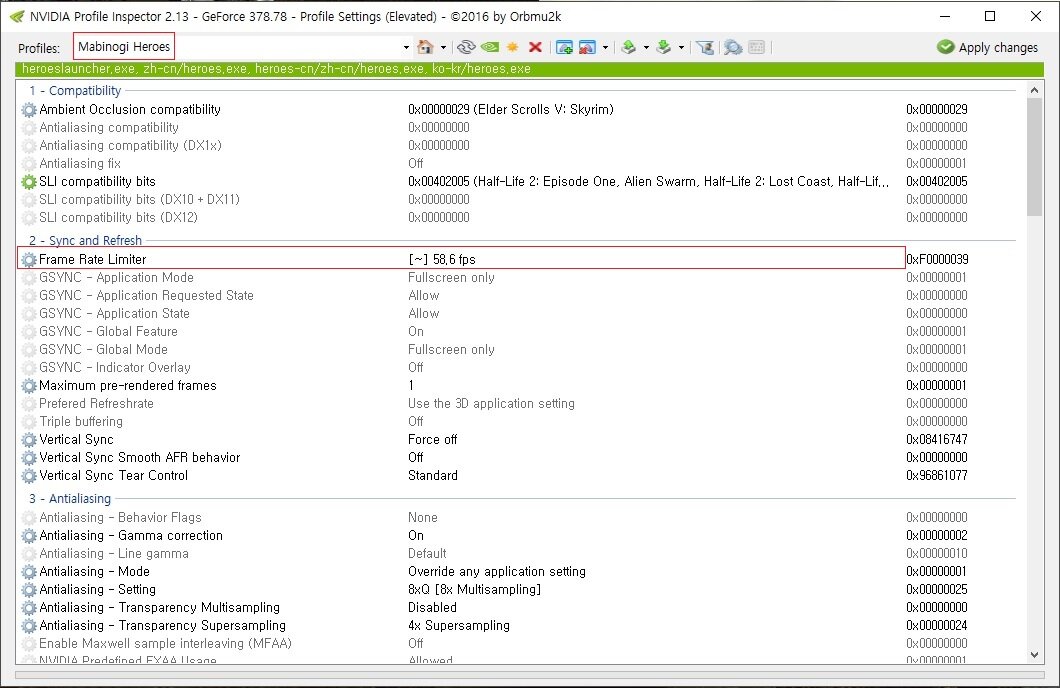Image resolution: width=1060 pixels, height=688 pixels.
Task: Click the '3 - Antialiasing' section header
Action: coord(70,499)
